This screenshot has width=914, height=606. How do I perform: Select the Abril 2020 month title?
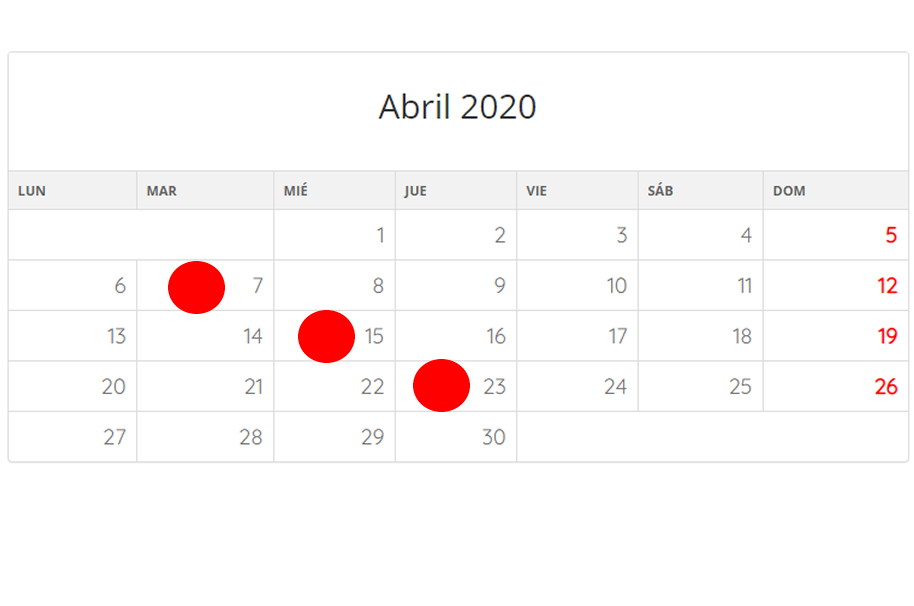point(458,107)
